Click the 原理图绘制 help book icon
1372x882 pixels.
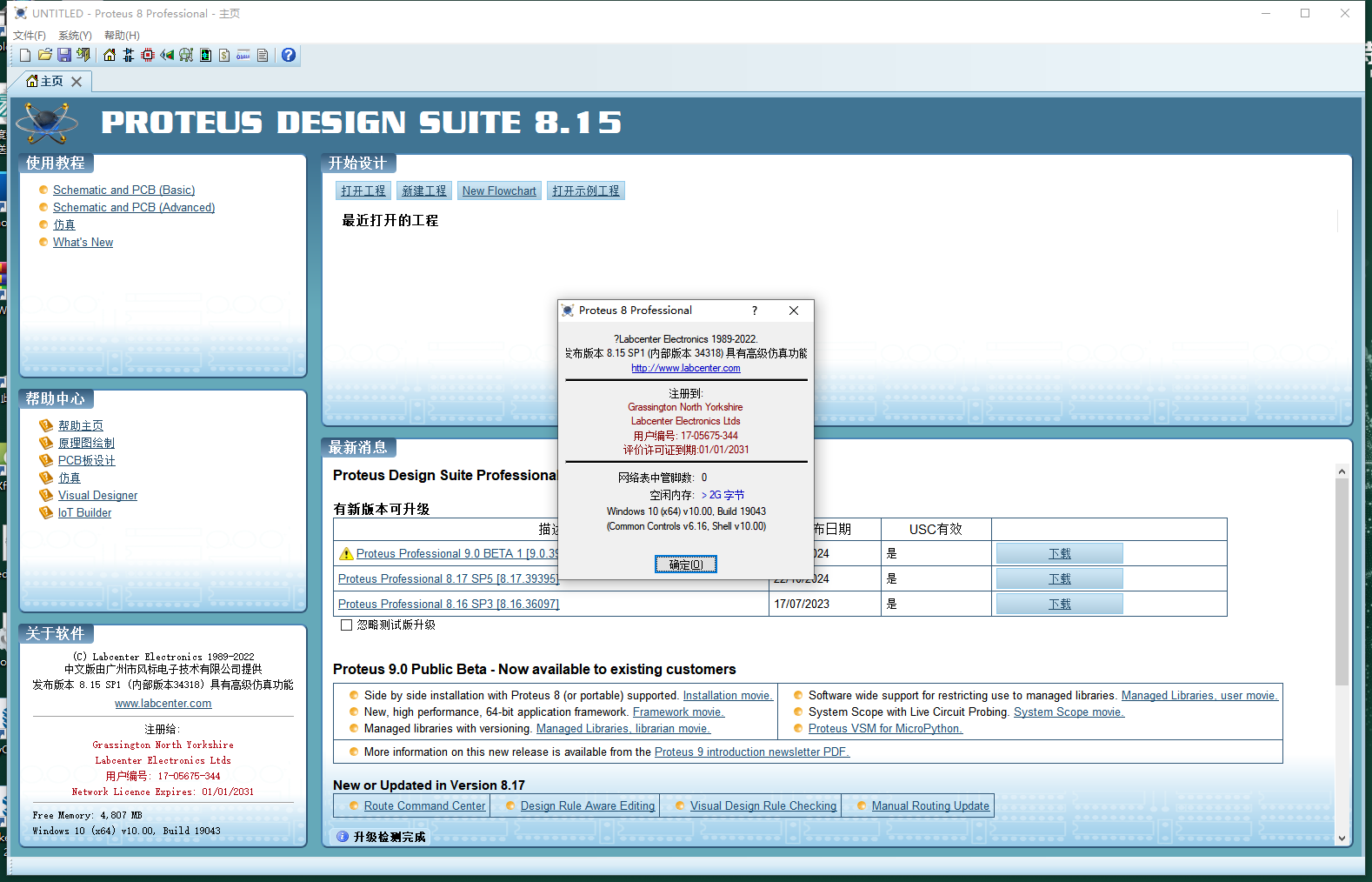[x=46, y=443]
